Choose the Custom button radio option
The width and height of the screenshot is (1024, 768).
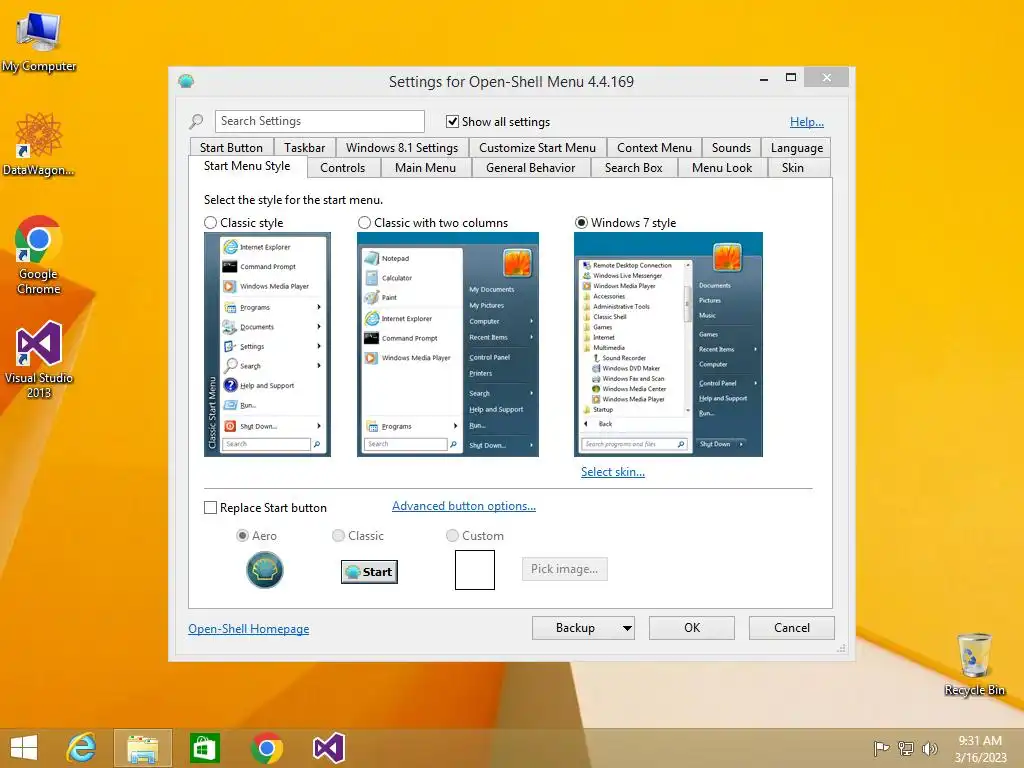coord(452,536)
